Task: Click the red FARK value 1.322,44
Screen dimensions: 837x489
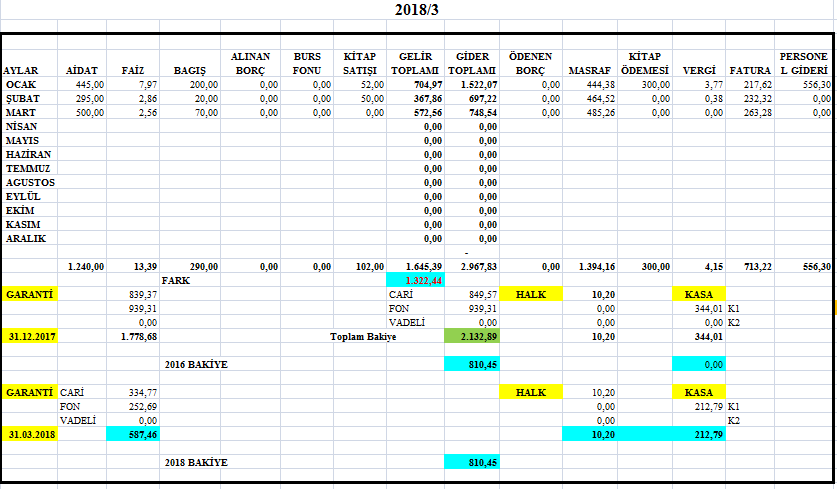Action: [415, 280]
